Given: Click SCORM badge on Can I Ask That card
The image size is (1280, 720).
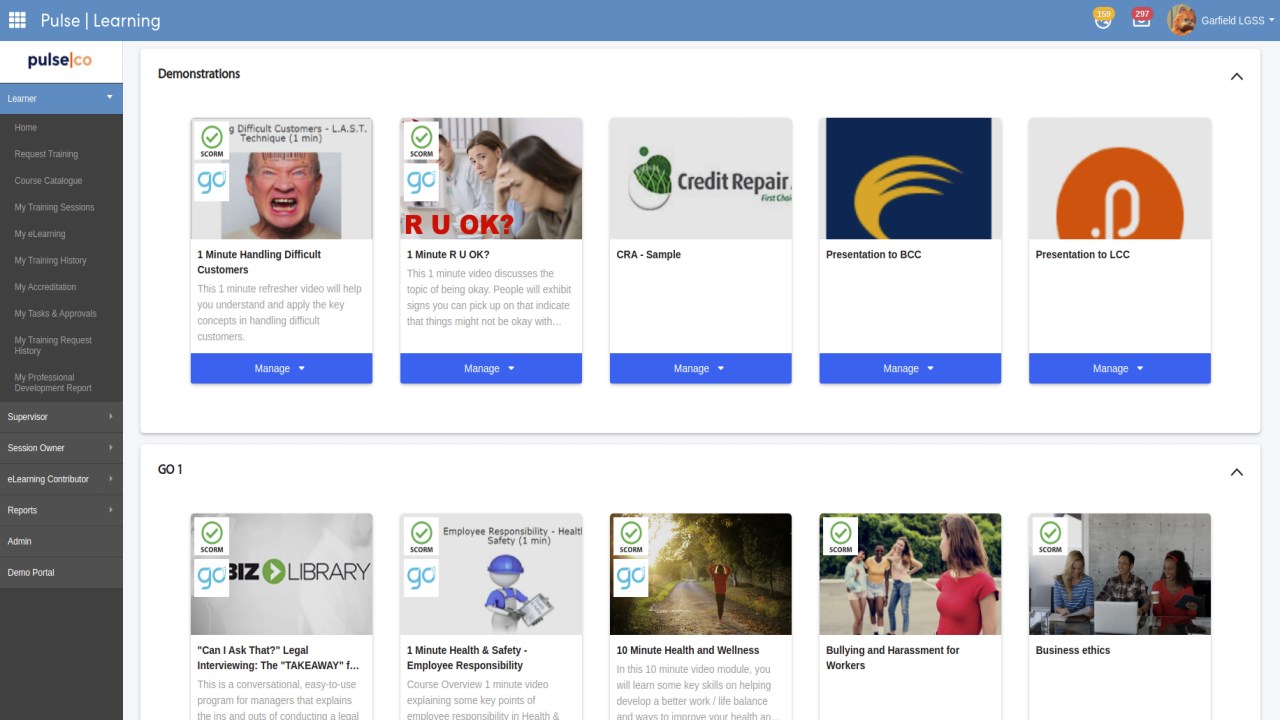Looking at the screenshot, I should (x=211, y=536).
